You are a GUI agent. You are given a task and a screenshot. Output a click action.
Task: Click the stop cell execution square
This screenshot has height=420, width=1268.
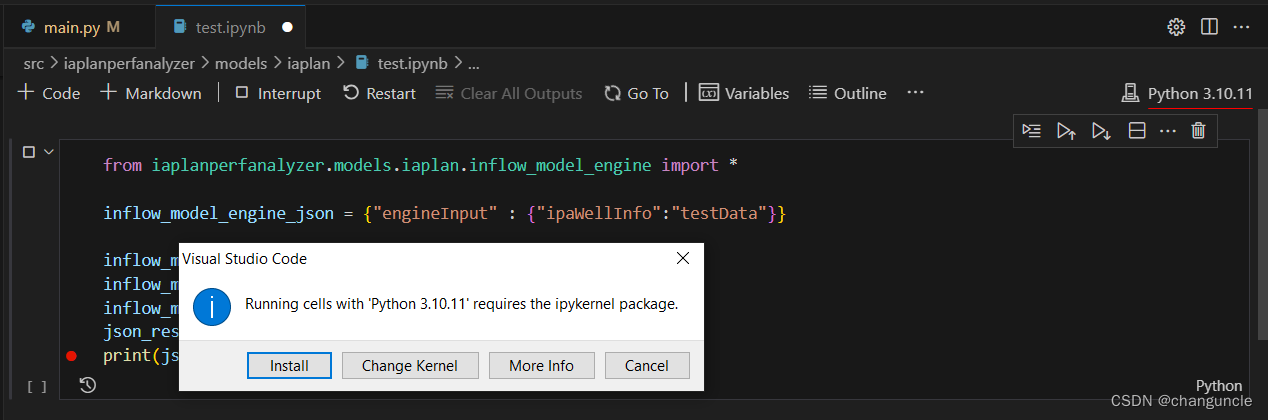click(28, 152)
